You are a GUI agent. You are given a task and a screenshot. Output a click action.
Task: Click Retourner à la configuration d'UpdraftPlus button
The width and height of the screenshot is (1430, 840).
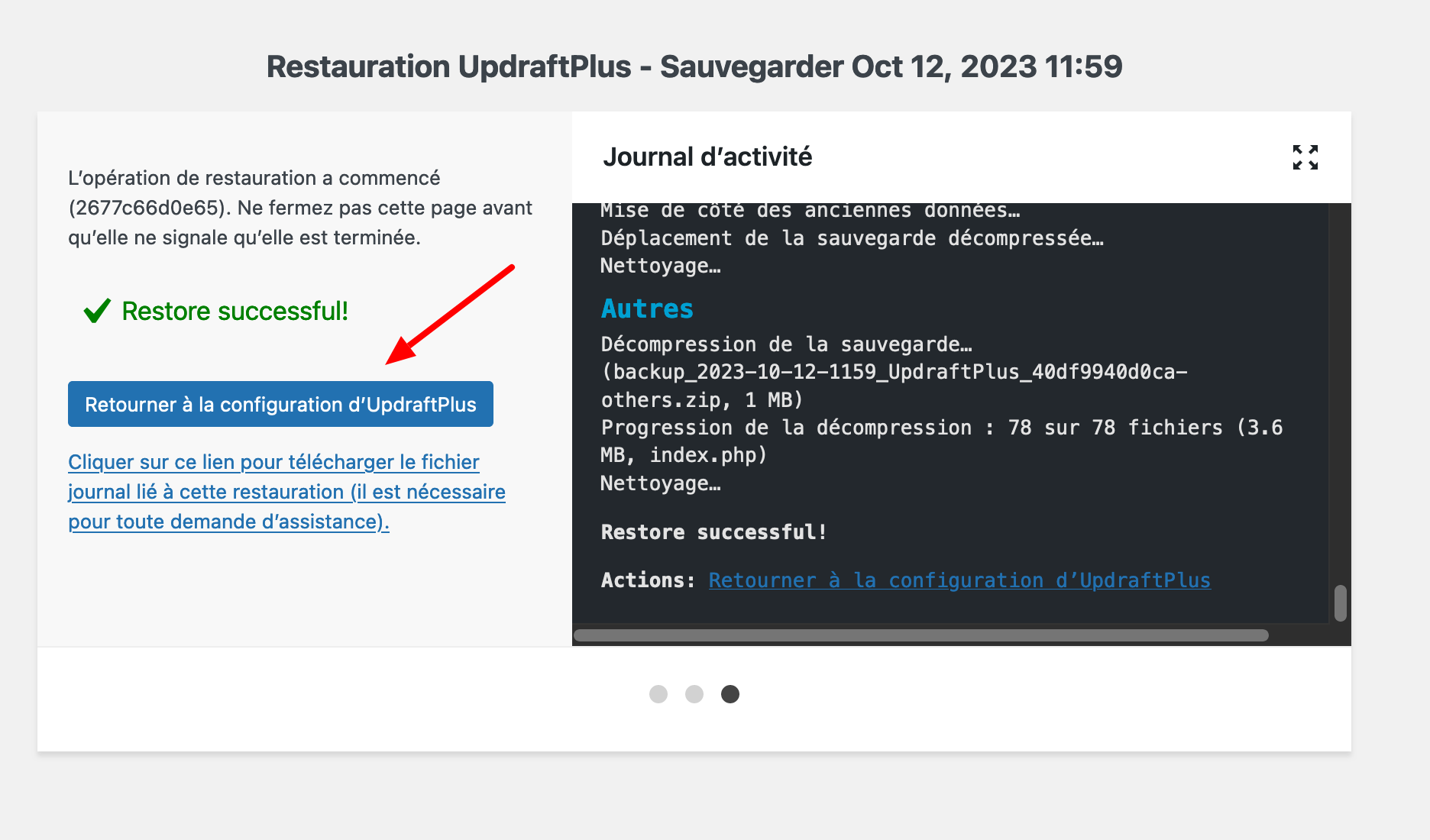click(280, 404)
